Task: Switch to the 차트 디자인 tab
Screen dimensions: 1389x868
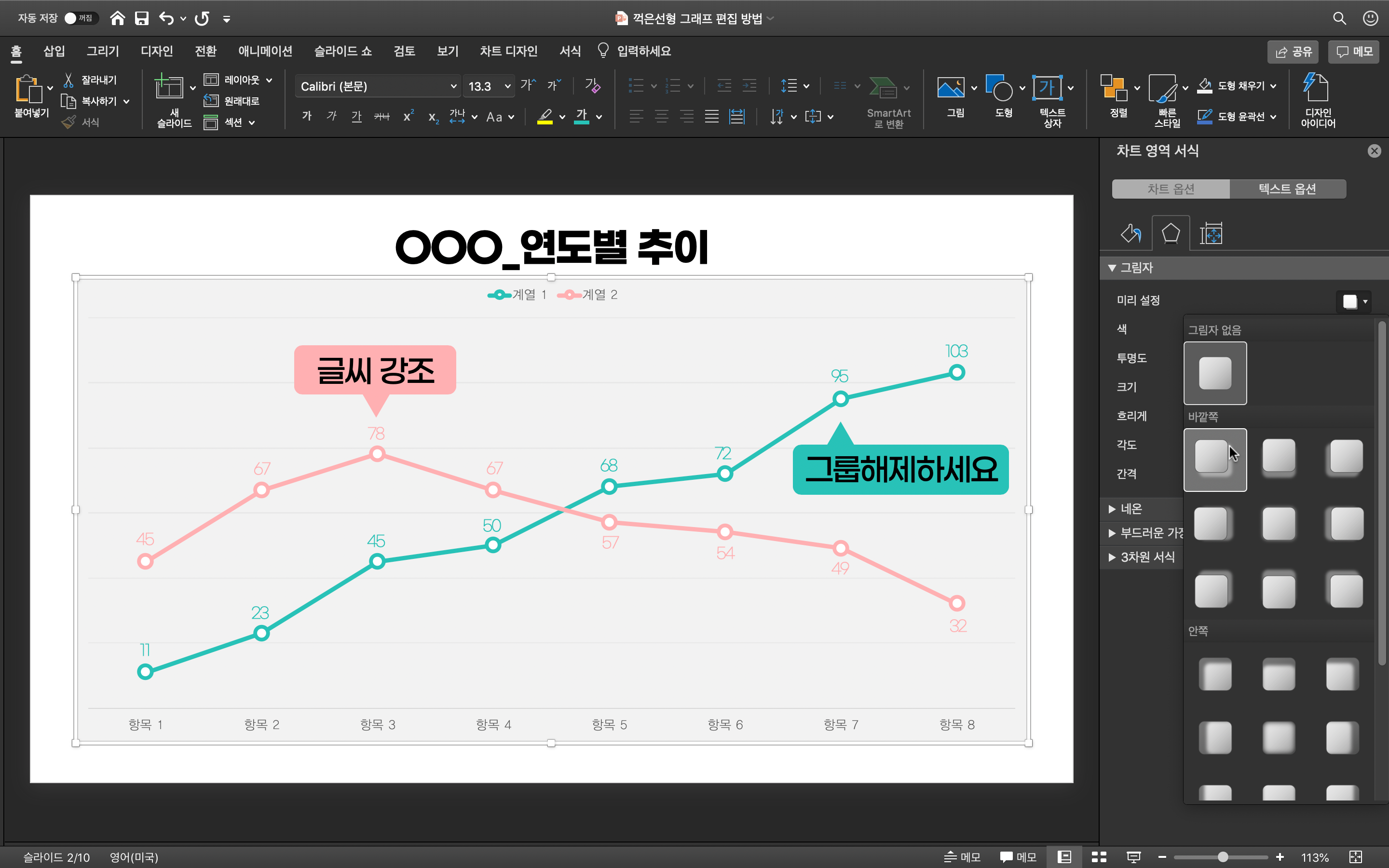Action: 508,51
